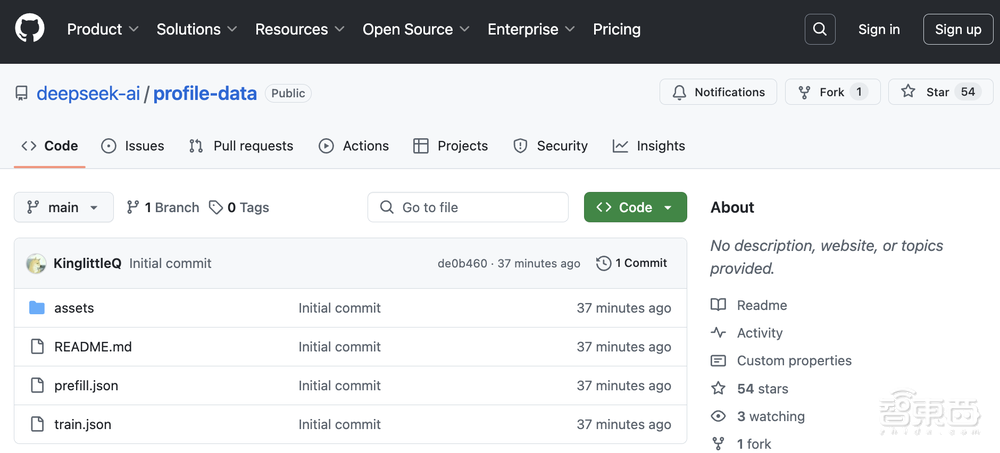This screenshot has height=453, width=1000.
Task: Expand the Product menu
Action: 102,29
